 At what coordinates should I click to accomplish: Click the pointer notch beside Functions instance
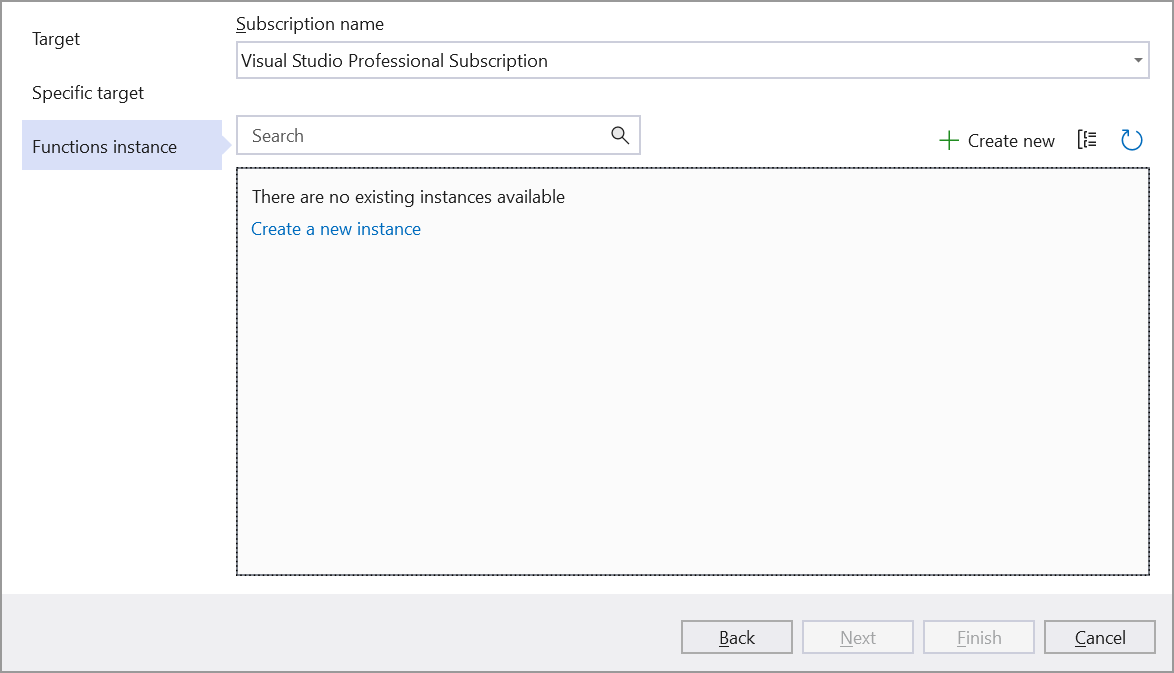pos(227,146)
